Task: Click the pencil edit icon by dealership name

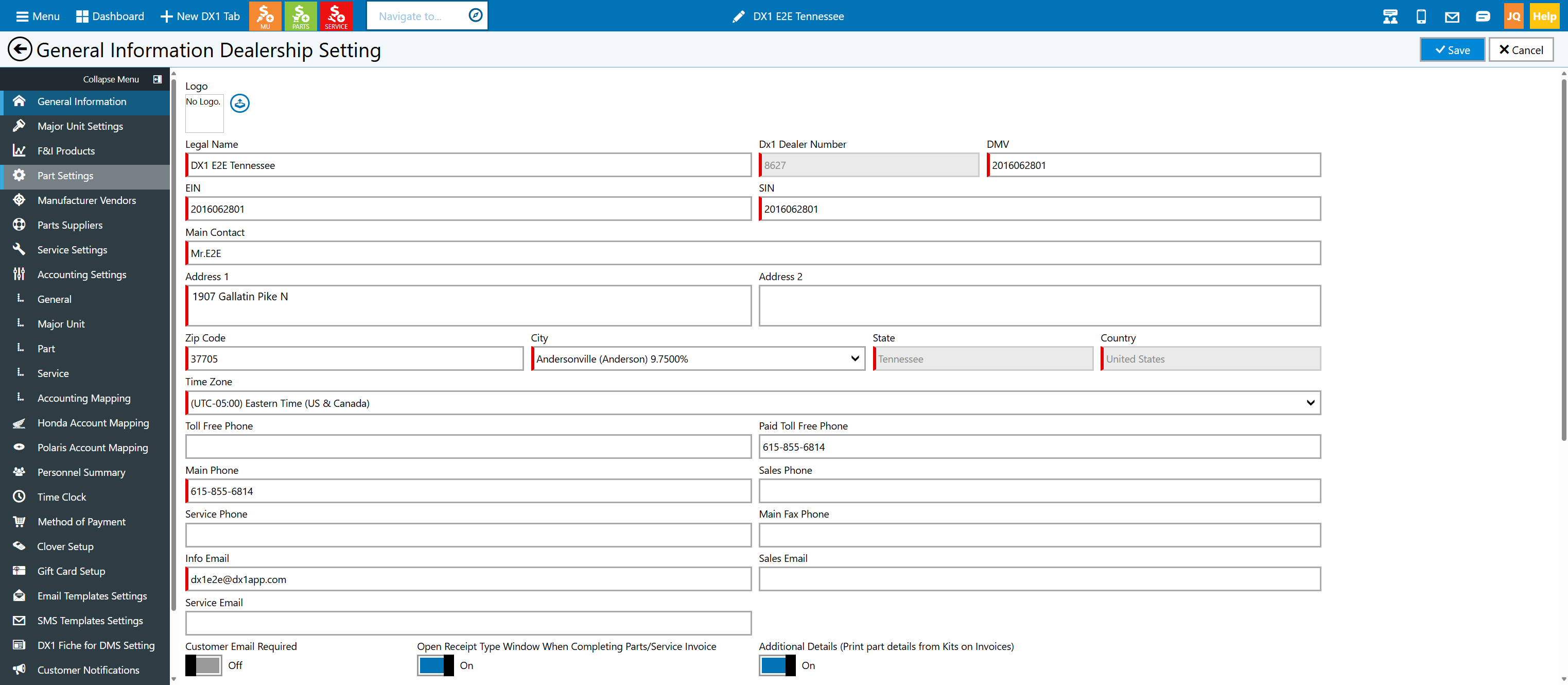Action: [738, 16]
